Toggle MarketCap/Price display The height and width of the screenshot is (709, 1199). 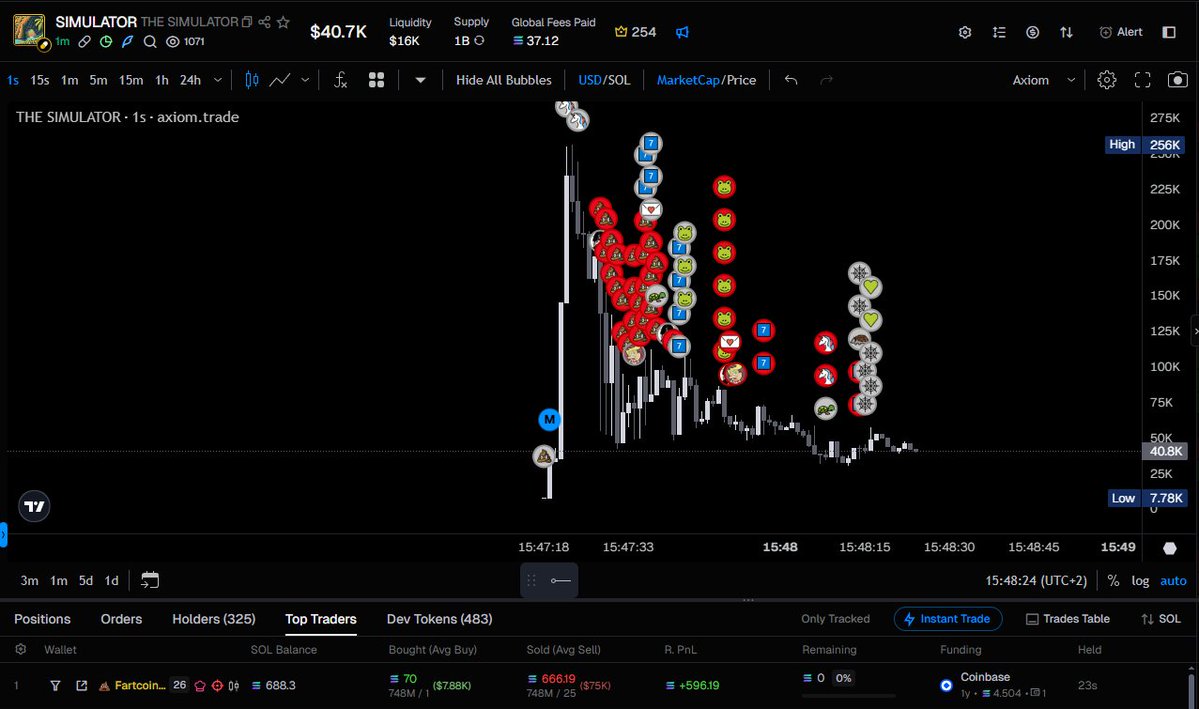click(x=706, y=80)
